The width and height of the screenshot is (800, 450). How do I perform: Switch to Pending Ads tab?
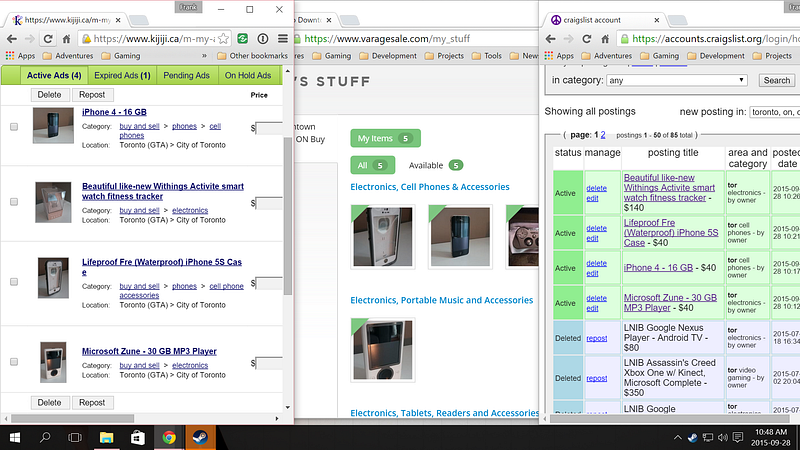[186, 76]
